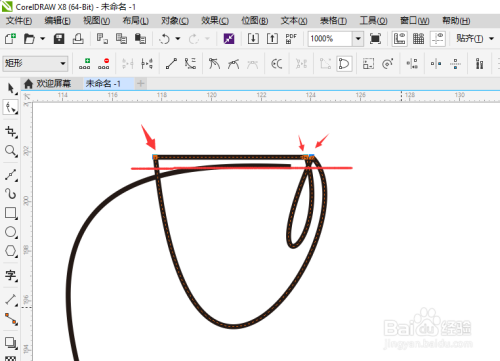Open the 效果(C) menu
Screen dimensions: 500x361
click(x=215, y=21)
